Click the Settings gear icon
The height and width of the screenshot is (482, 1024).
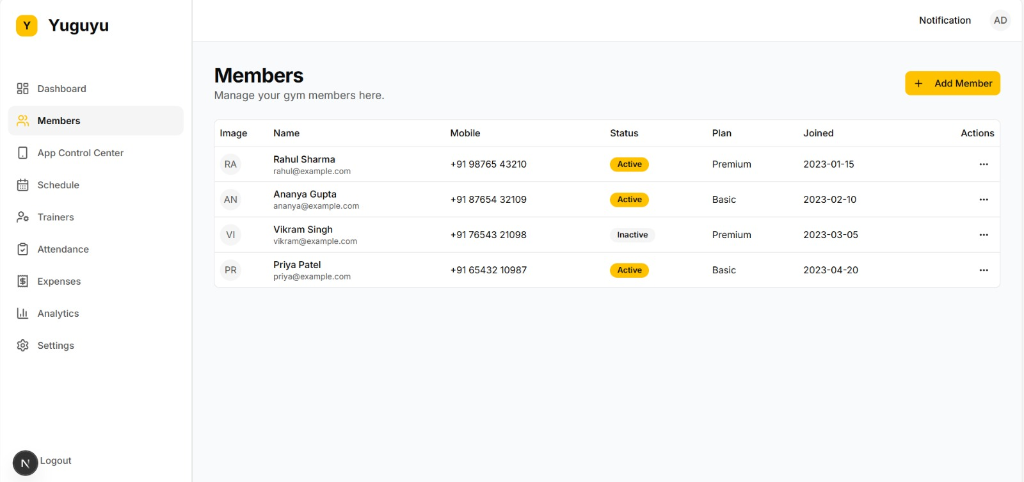coord(23,345)
